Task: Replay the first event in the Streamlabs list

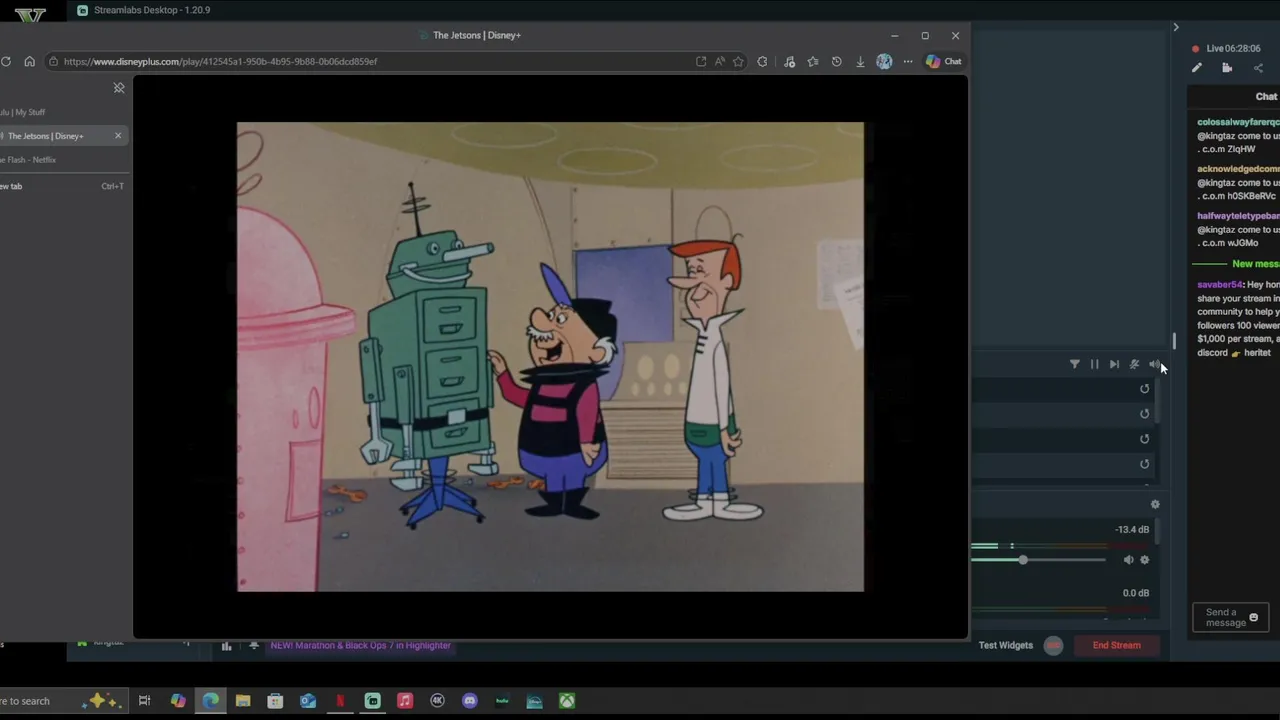Action: tap(1145, 389)
